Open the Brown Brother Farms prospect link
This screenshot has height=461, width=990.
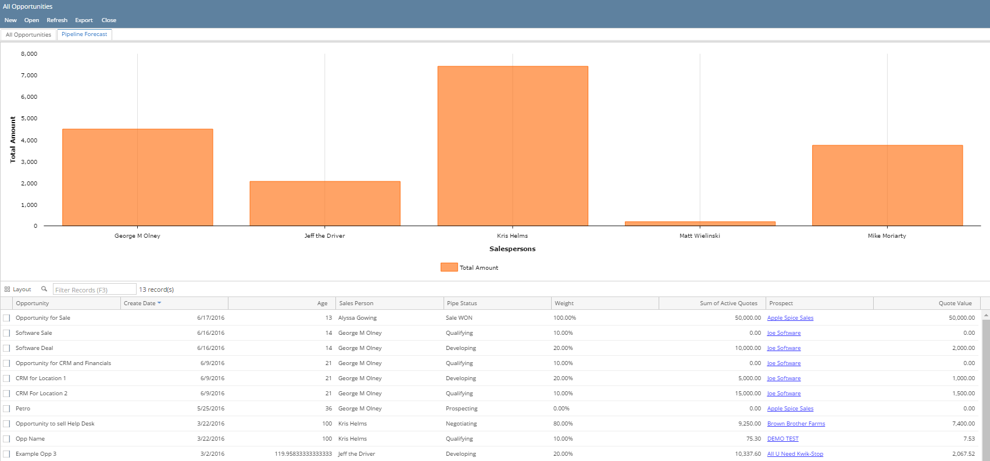pos(796,424)
